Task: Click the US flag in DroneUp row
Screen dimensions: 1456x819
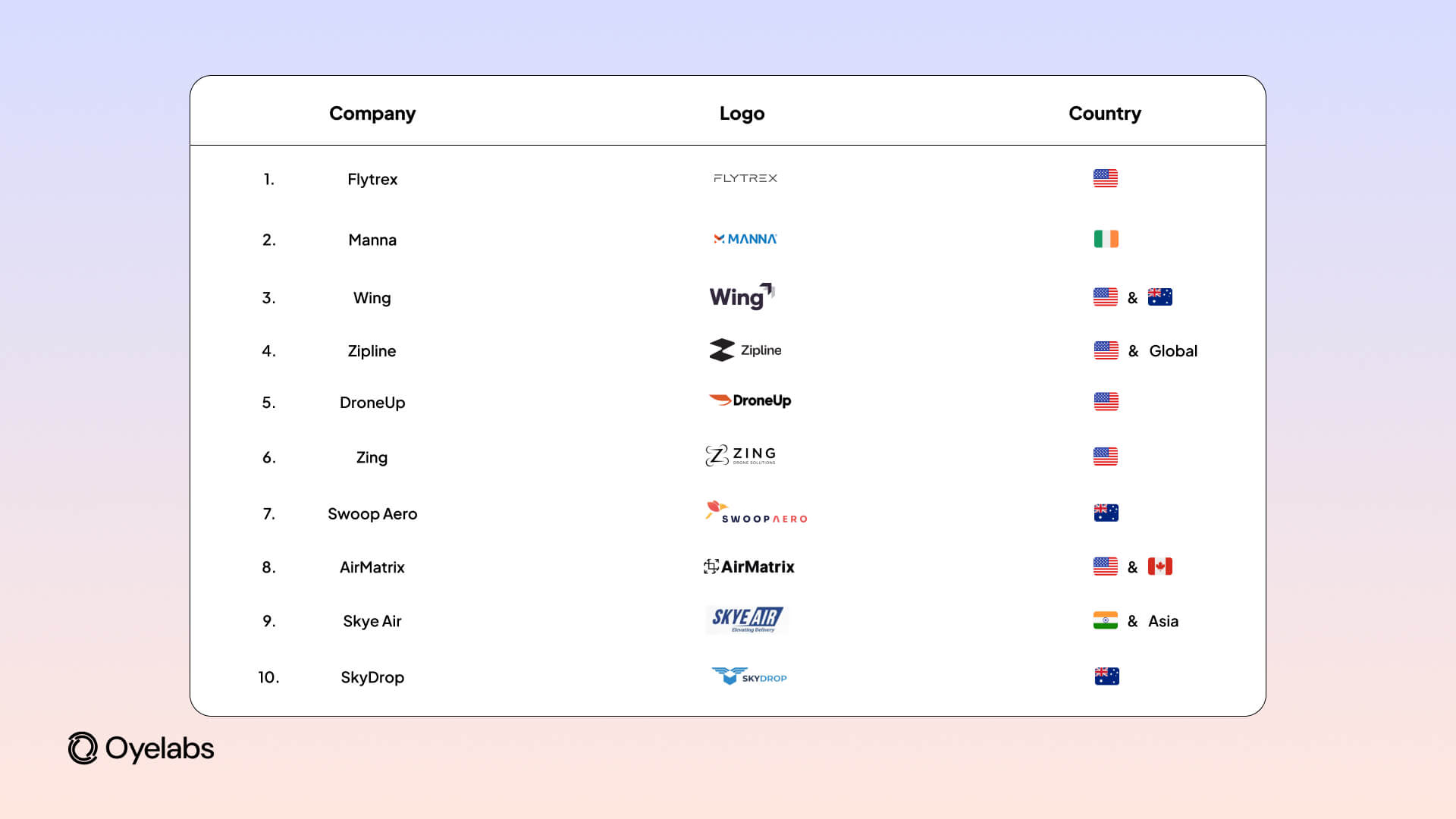Action: coord(1106,402)
